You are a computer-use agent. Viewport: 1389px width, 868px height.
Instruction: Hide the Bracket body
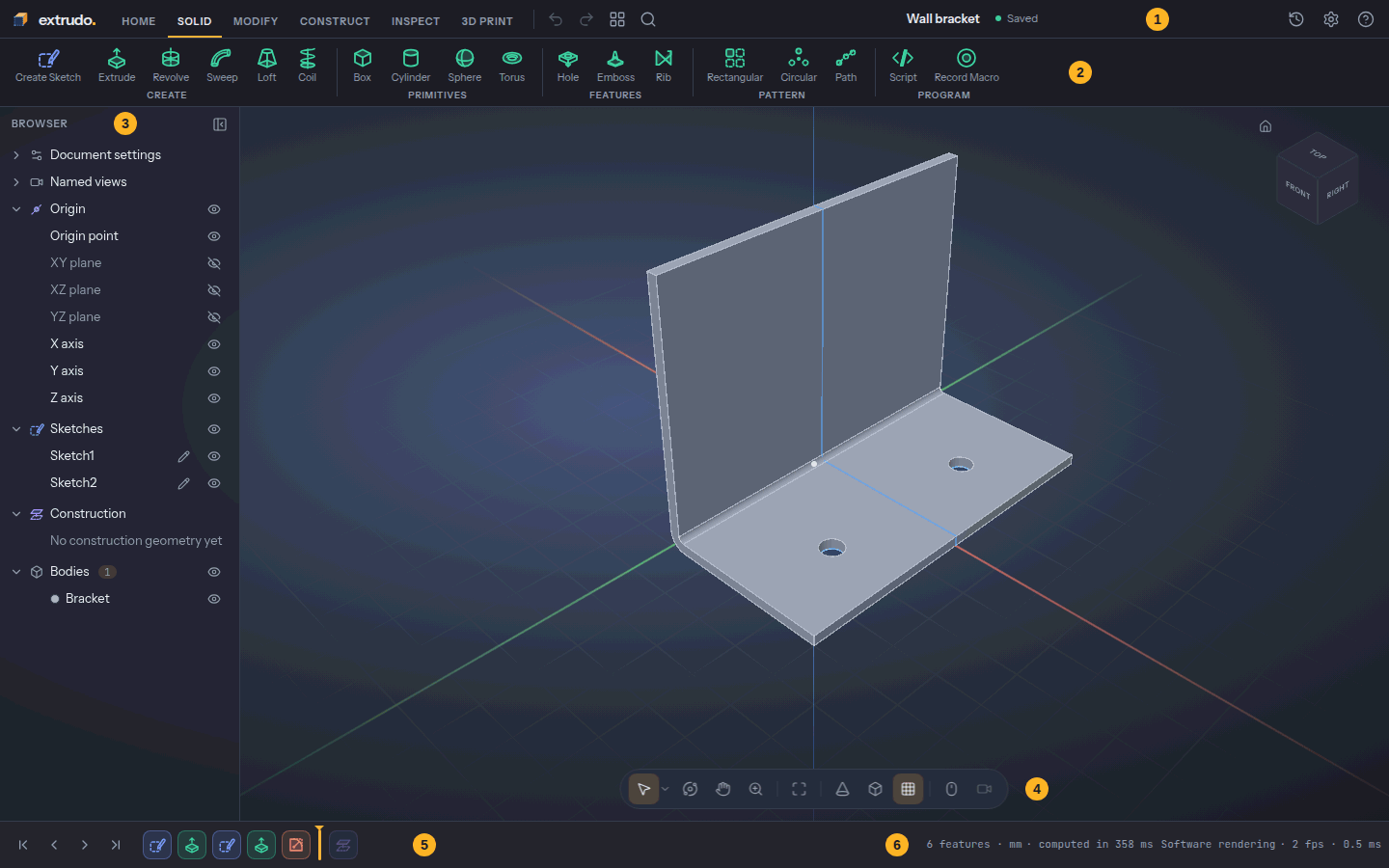point(214,599)
